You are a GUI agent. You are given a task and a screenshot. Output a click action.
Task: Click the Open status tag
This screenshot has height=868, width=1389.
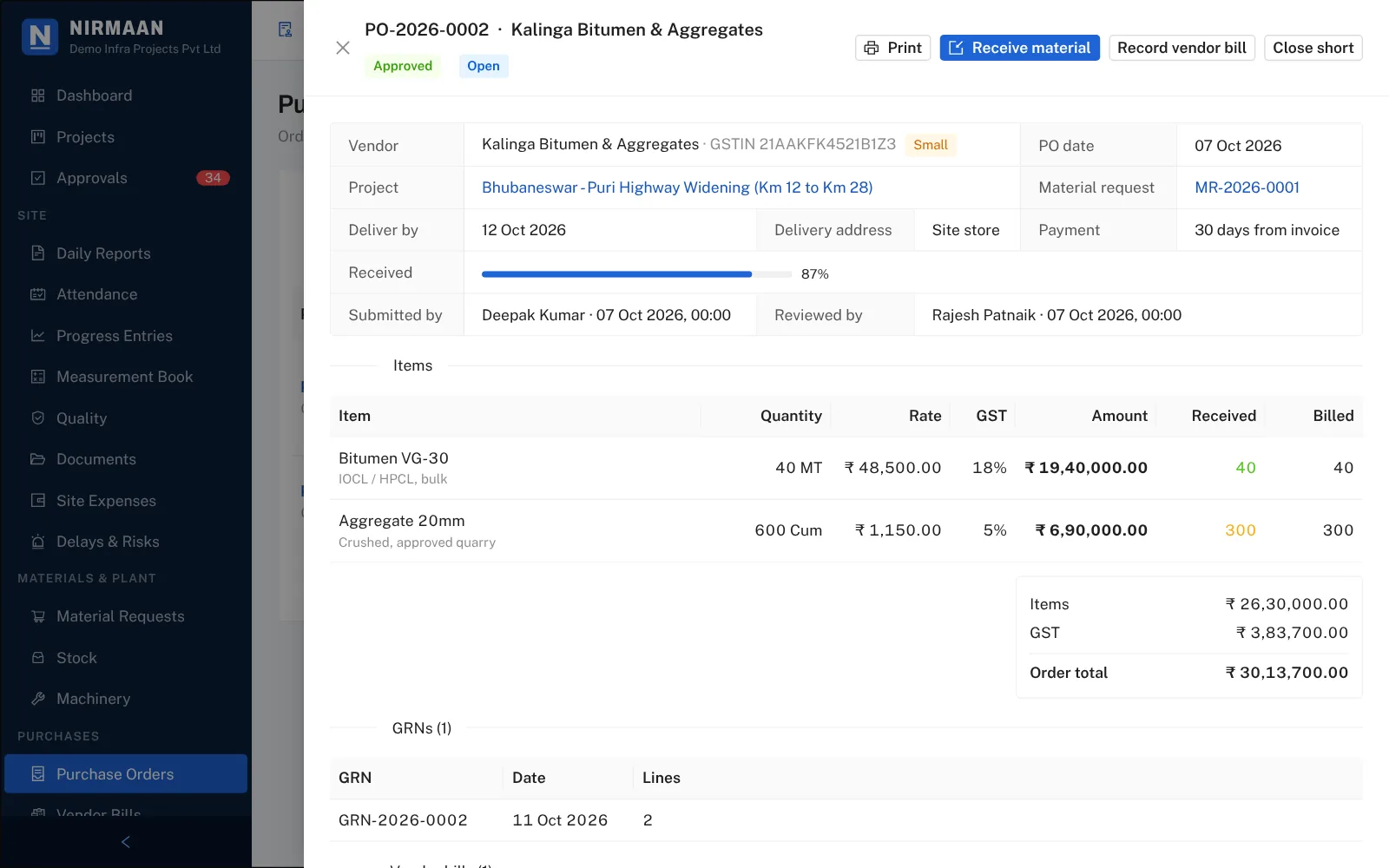(x=484, y=66)
